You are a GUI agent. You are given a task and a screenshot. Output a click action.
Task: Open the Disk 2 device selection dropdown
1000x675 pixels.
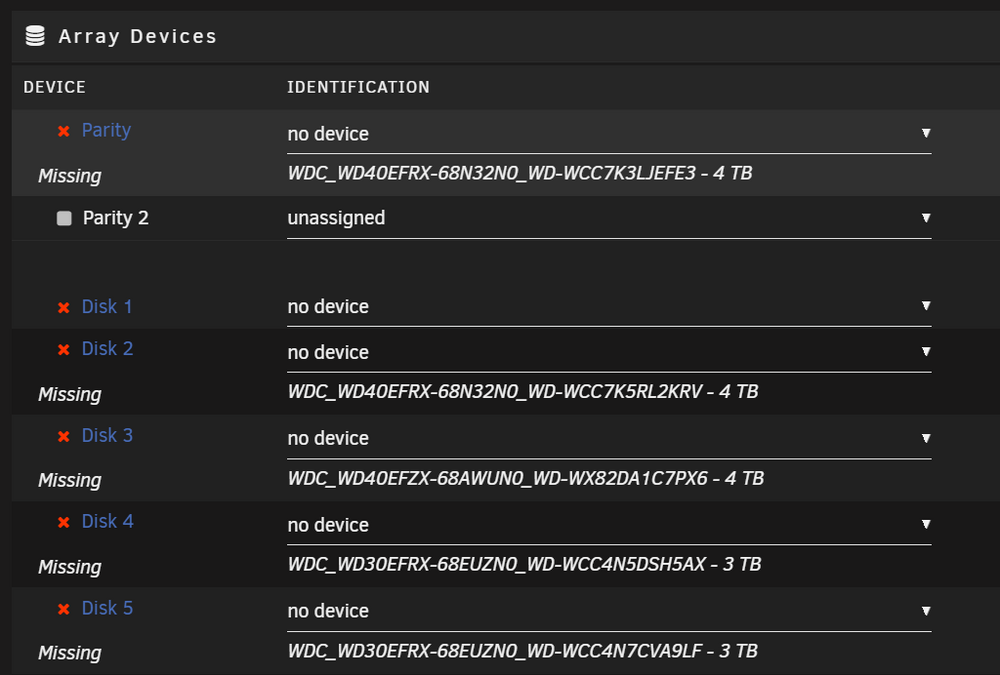609,352
